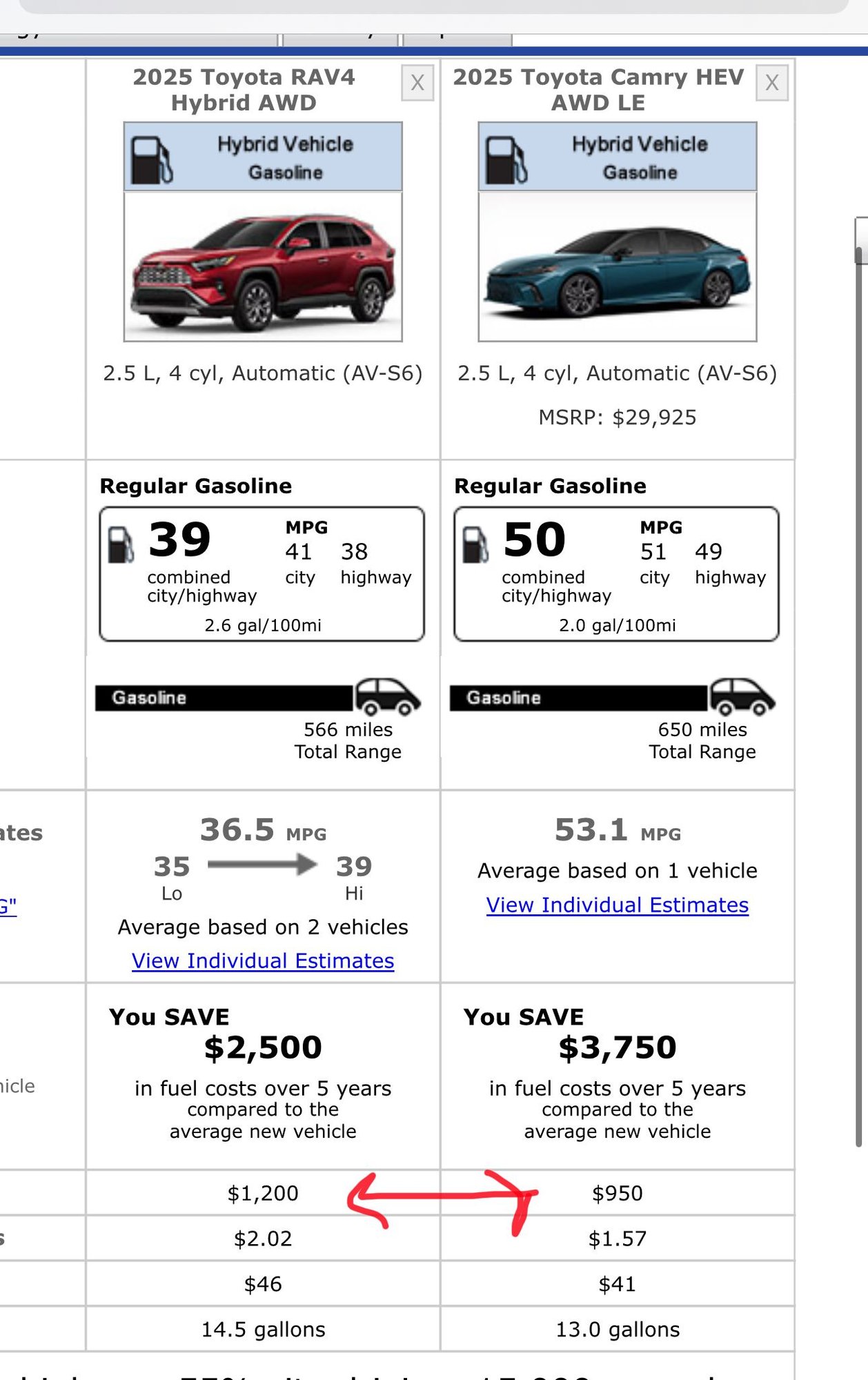Image resolution: width=868 pixels, height=1380 pixels.
Task: Click the browser address bar at top
Action: (x=433, y=6)
